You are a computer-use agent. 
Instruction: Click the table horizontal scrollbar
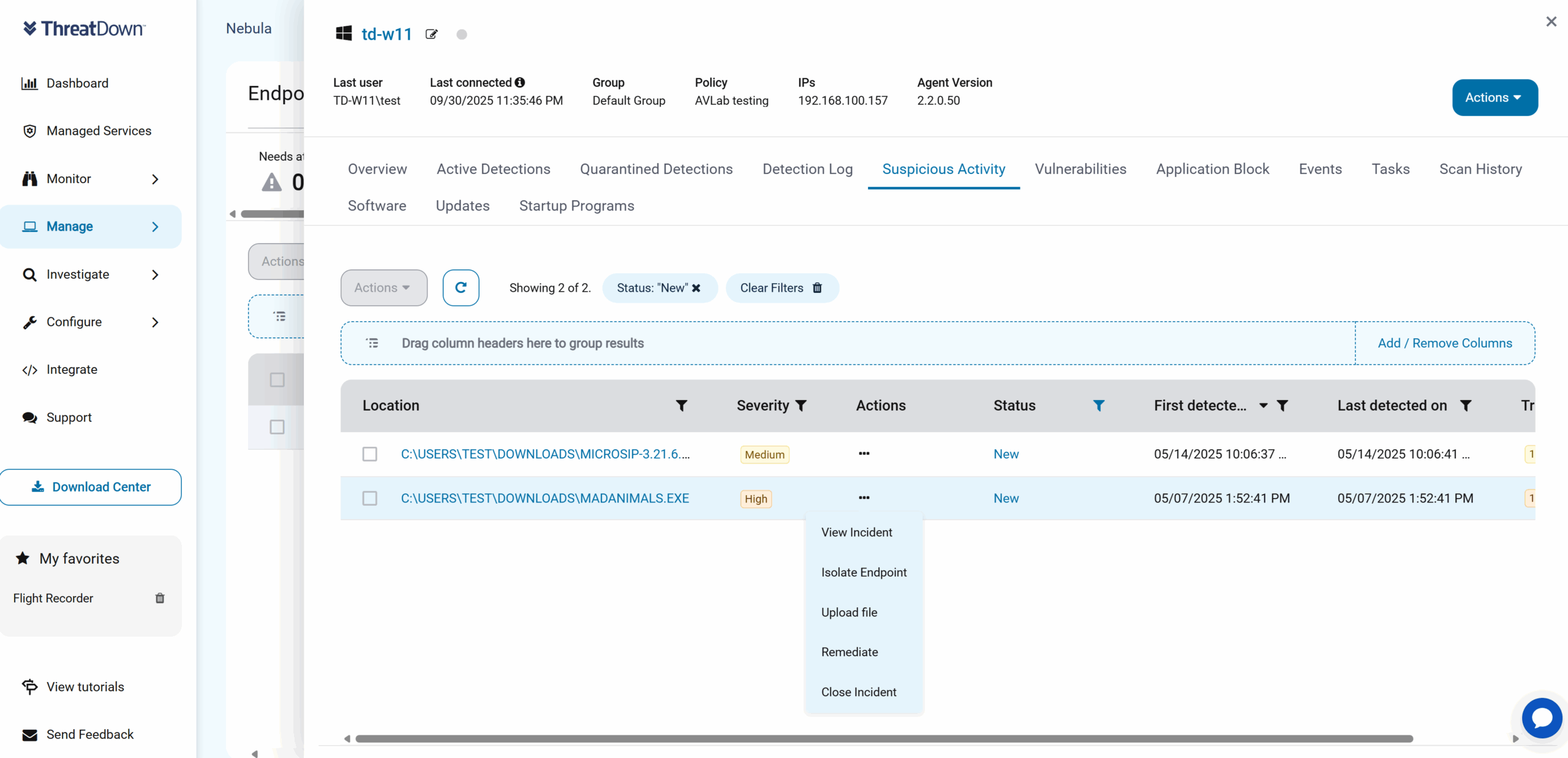[883, 738]
